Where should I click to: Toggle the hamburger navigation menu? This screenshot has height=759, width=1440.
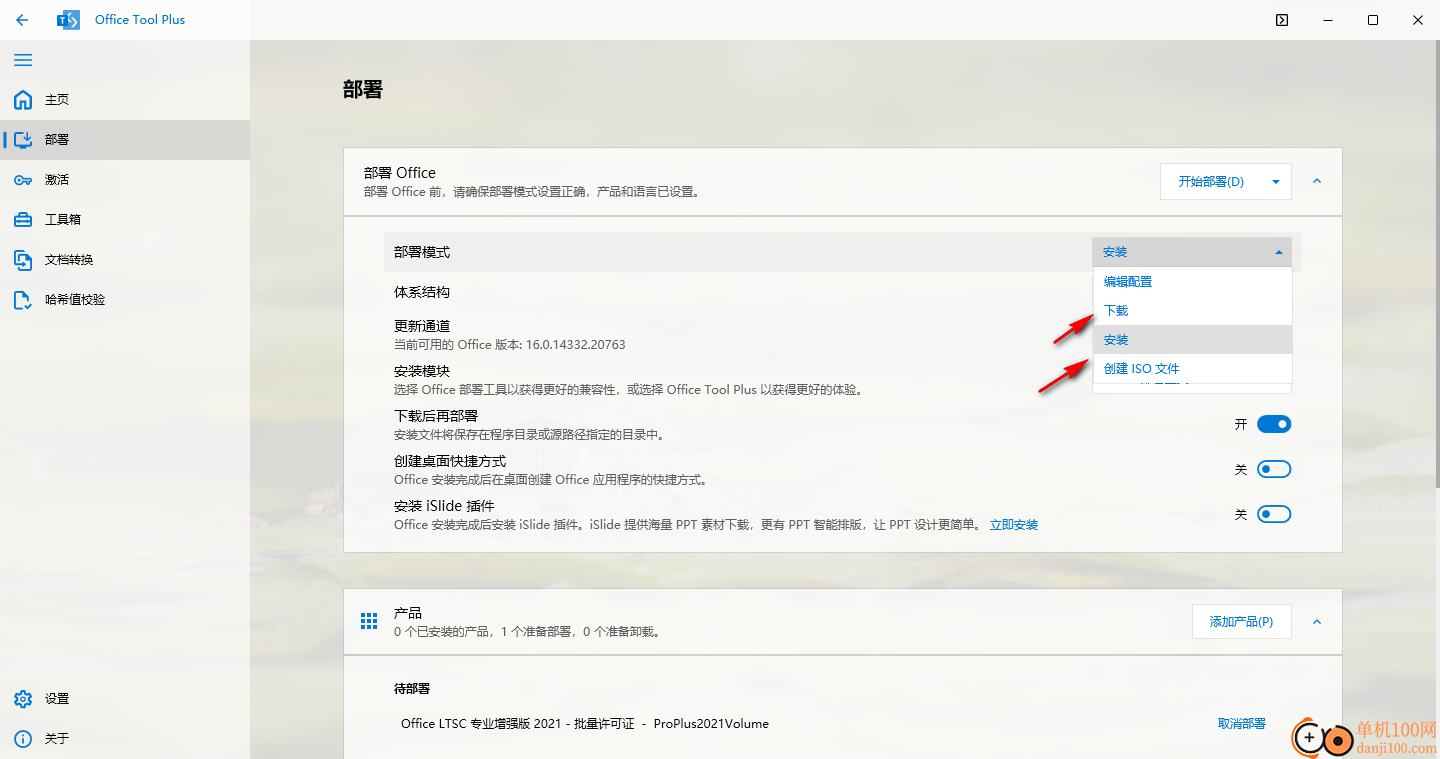[x=23, y=60]
